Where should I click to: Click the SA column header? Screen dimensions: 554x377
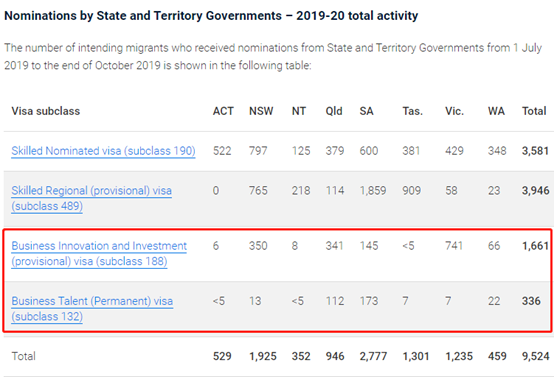[x=366, y=111]
